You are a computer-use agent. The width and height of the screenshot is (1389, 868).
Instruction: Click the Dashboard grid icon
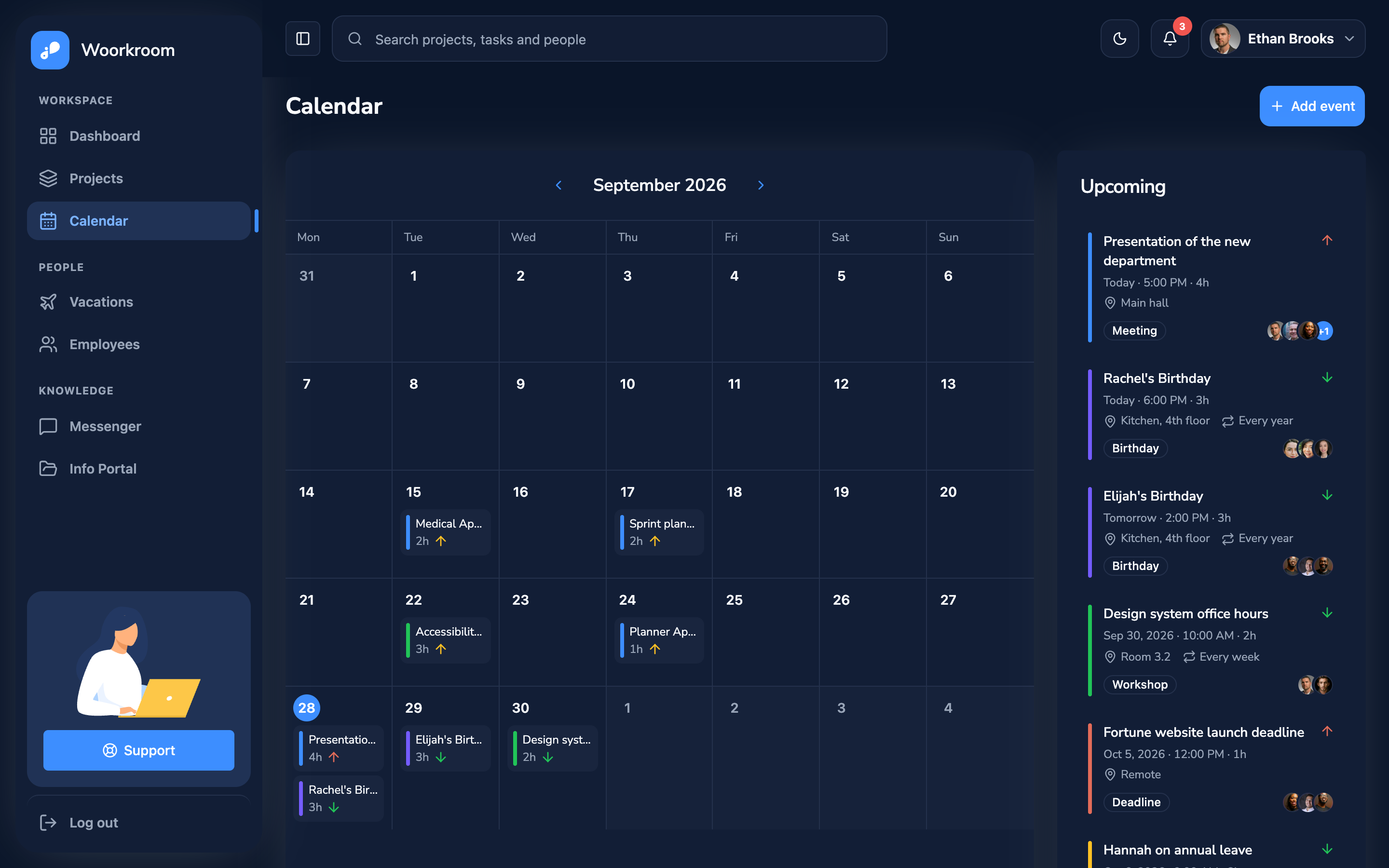pyautogui.click(x=48, y=136)
